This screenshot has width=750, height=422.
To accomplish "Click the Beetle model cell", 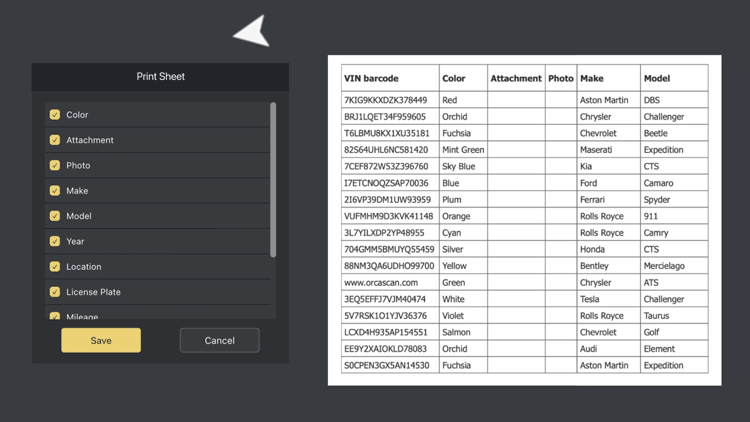I will click(674, 133).
